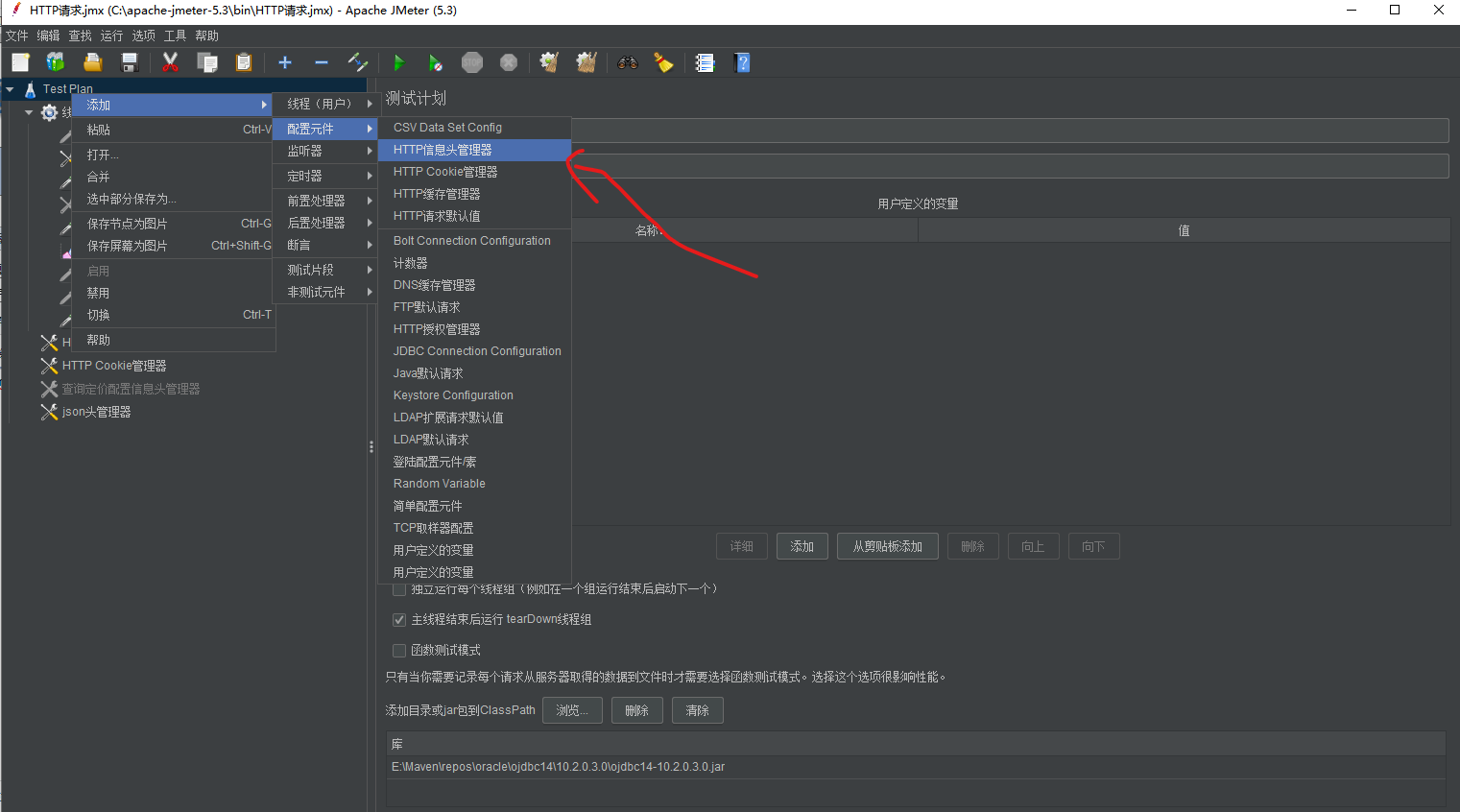Select the thread group gear icon

point(49,112)
